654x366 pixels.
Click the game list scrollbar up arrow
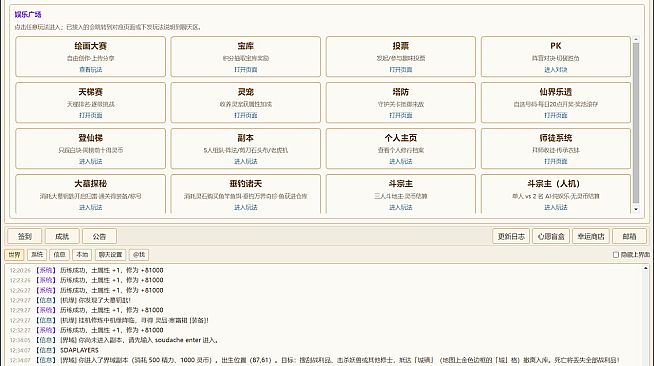click(x=636, y=39)
